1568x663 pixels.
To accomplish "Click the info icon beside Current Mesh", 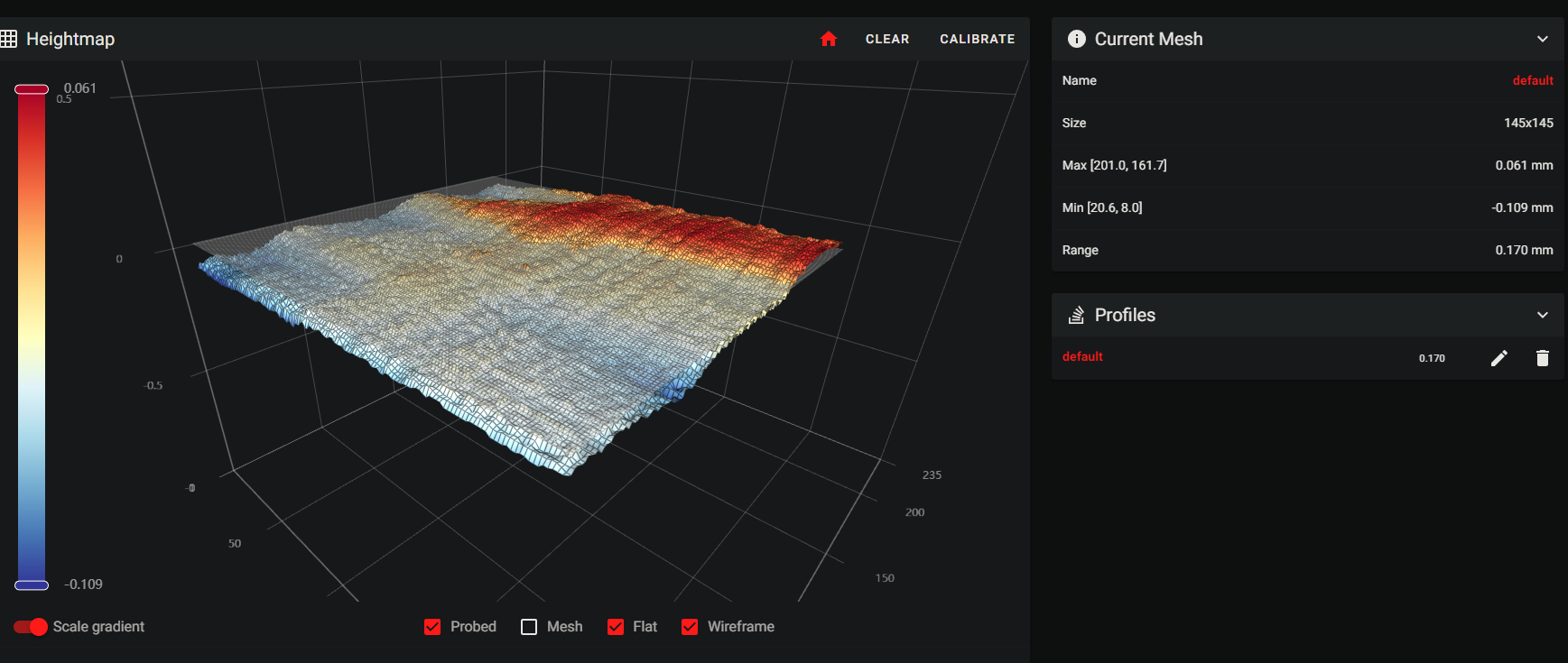I will point(1076,39).
